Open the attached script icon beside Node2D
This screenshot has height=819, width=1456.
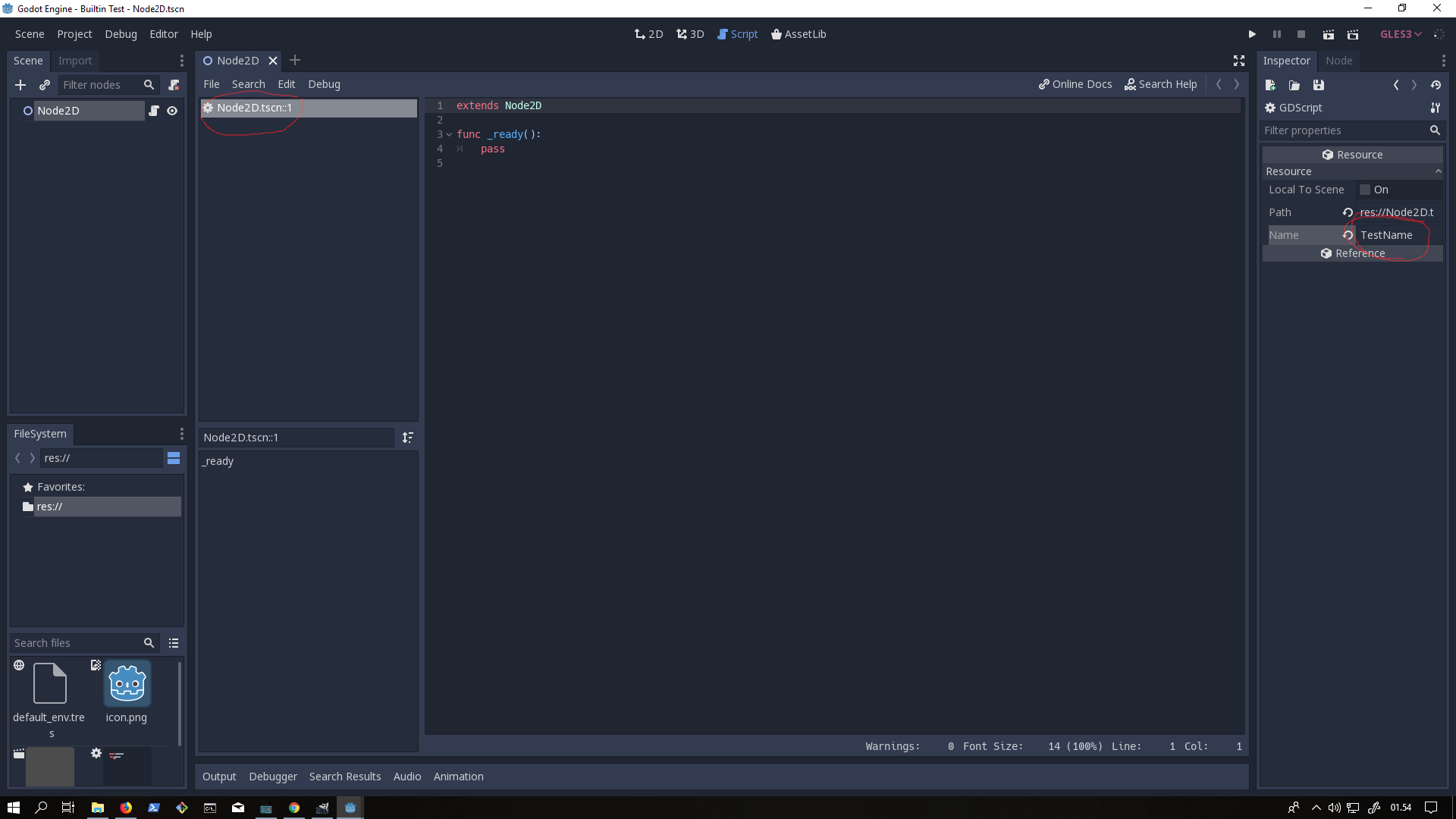(154, 111)
